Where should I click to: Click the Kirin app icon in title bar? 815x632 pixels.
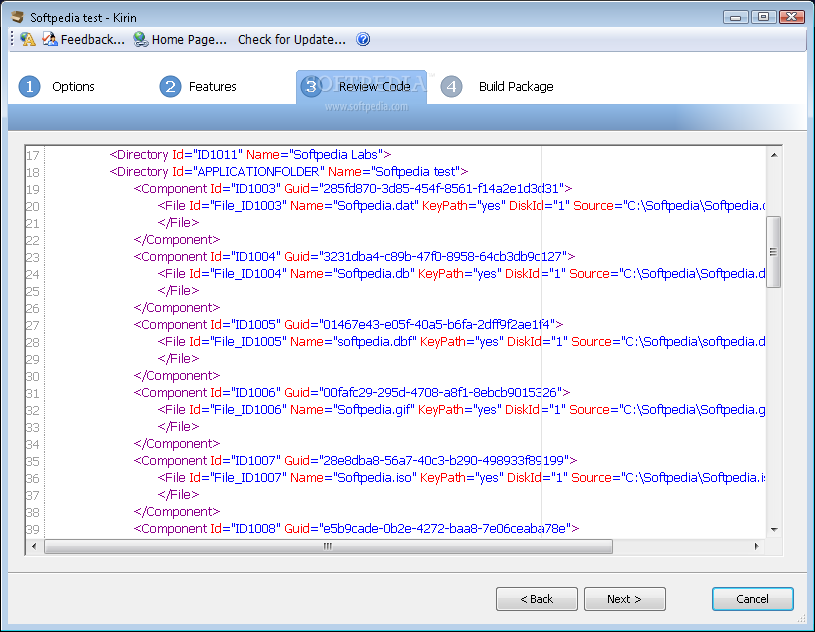[18, 17]
